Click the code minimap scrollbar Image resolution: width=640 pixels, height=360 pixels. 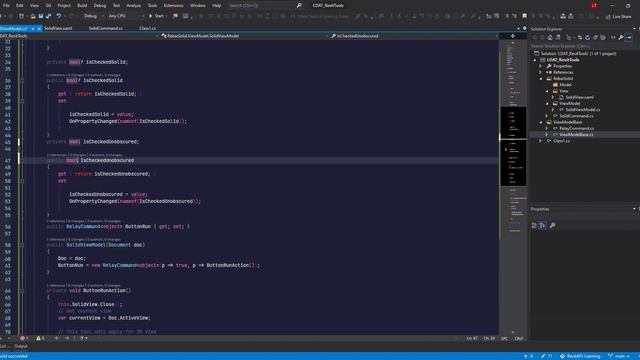tap(513, 186)
